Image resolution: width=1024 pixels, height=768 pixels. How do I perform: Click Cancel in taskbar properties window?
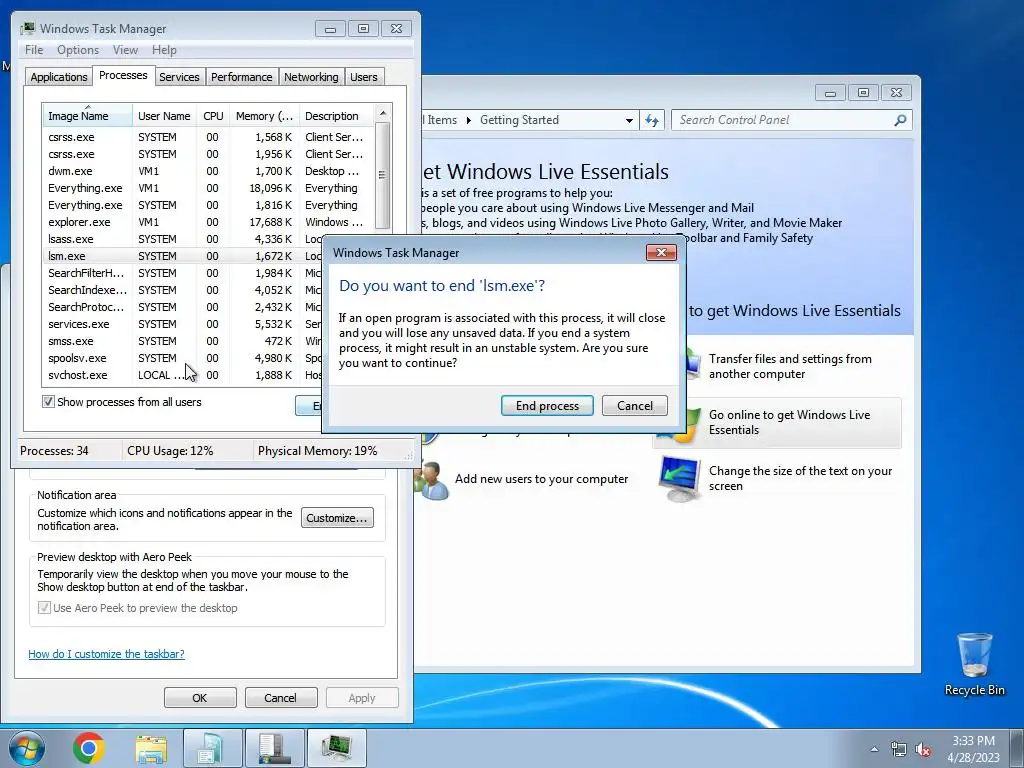tap(280, 697)
